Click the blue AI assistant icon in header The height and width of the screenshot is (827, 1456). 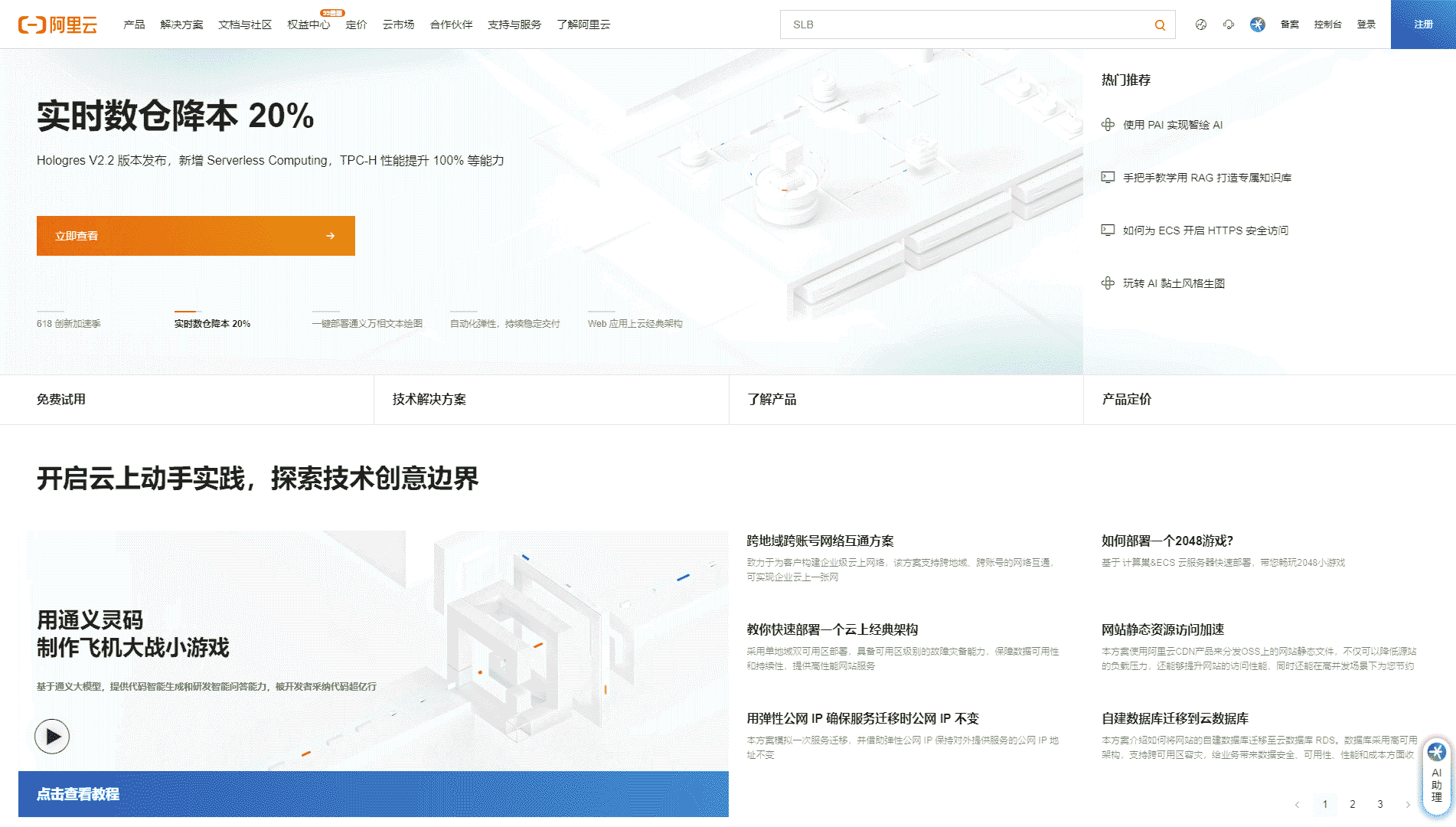[x=1258, y=25]
